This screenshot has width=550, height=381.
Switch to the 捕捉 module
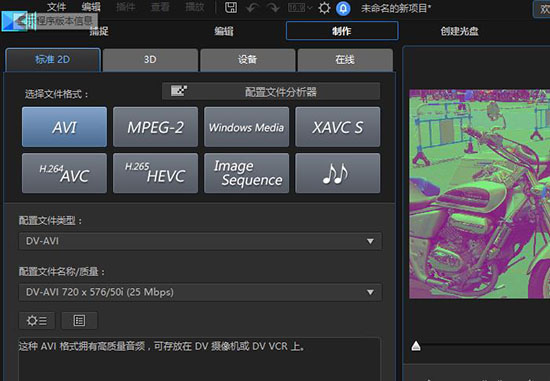pos(99,31)
